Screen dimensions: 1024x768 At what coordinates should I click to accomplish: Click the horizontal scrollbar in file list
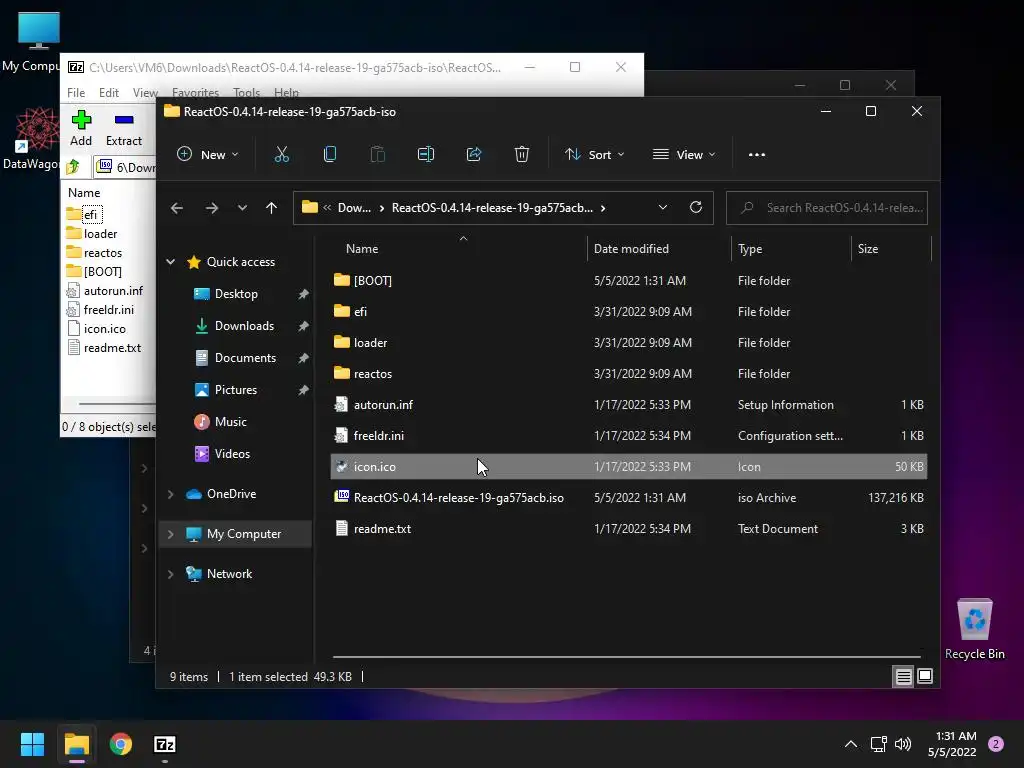pyautogui.click(x=626, y=656)
